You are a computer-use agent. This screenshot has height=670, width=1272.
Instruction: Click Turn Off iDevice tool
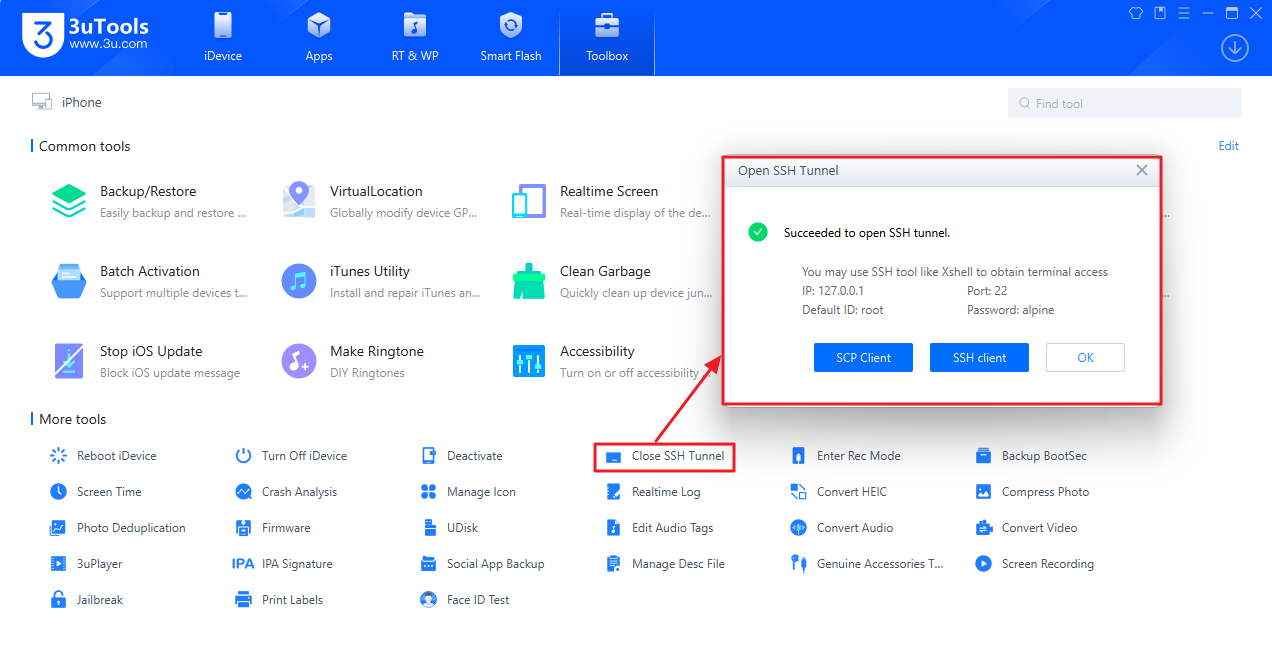point(291,456)
